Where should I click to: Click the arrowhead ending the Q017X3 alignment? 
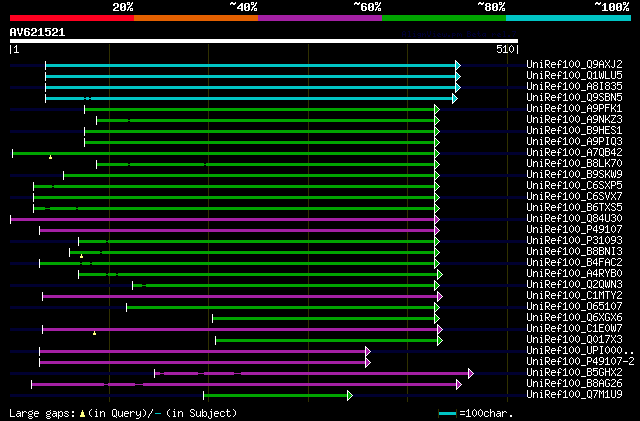click(440, 341)
